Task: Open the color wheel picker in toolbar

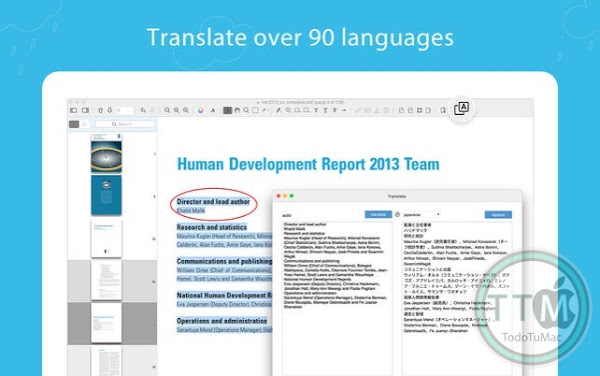Action: [x=201, y=110]
